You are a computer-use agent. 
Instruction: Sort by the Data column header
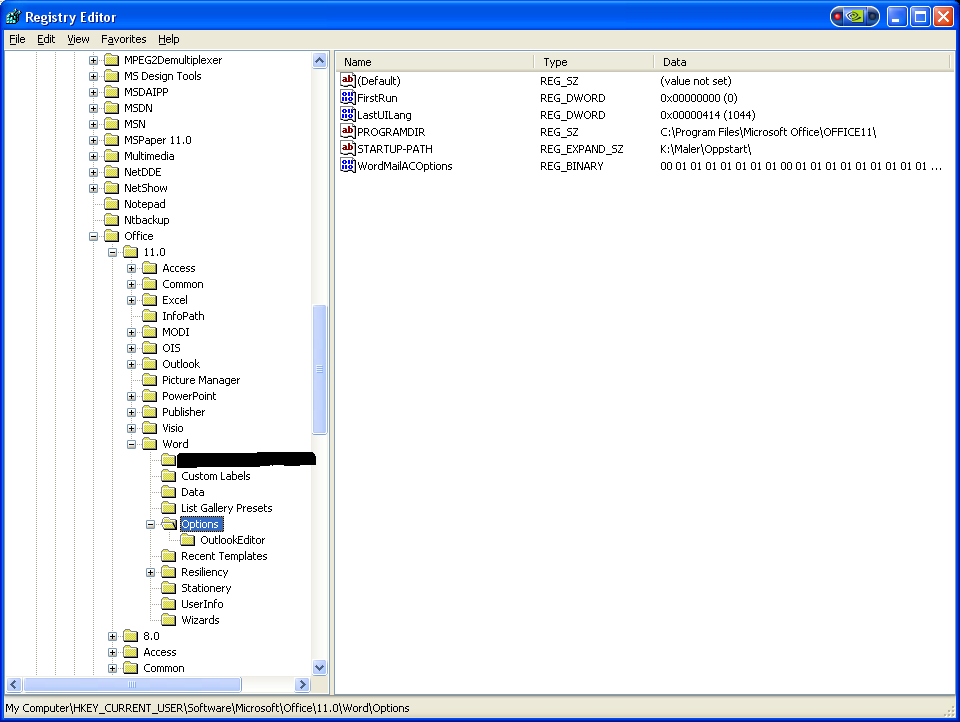[801, 62]
